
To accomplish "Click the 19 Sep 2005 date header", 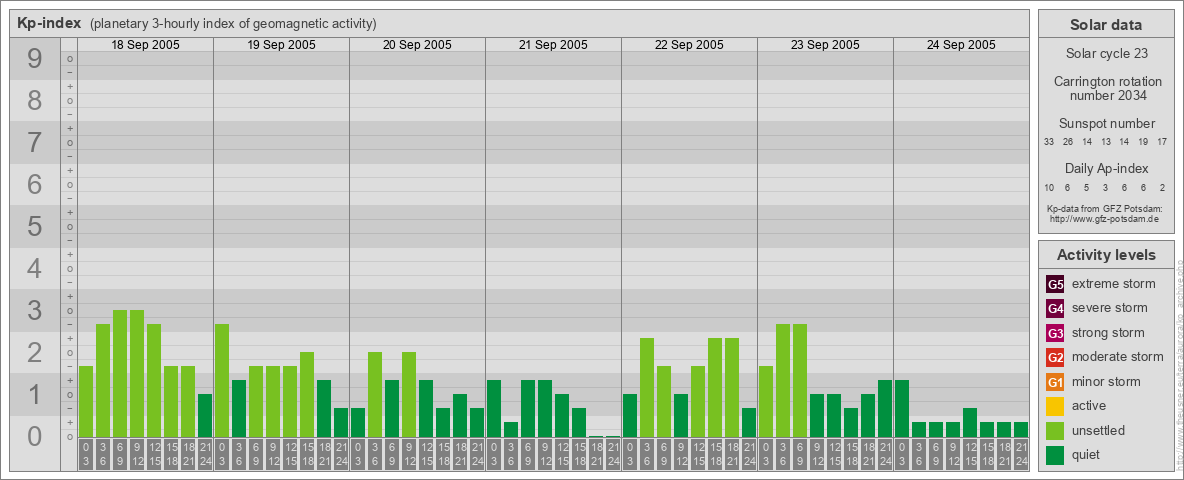I will (282, 45).
